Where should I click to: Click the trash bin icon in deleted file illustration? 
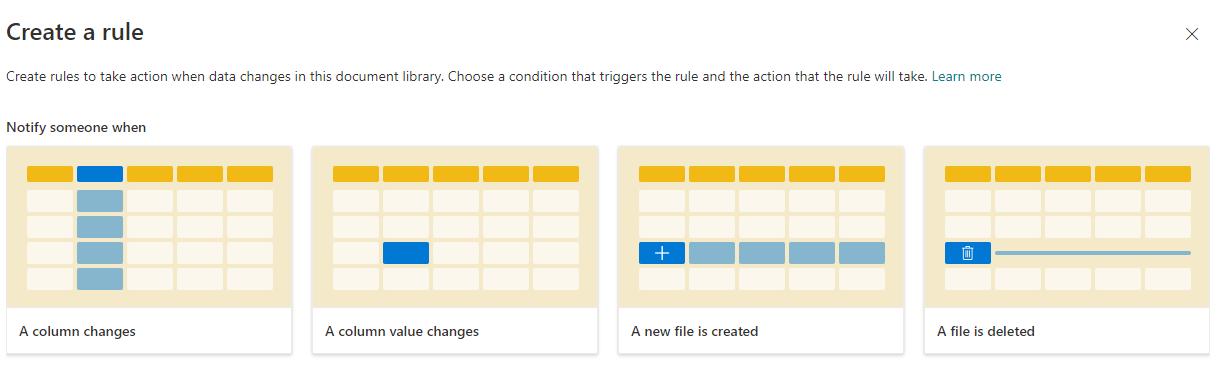click(968, 253)
